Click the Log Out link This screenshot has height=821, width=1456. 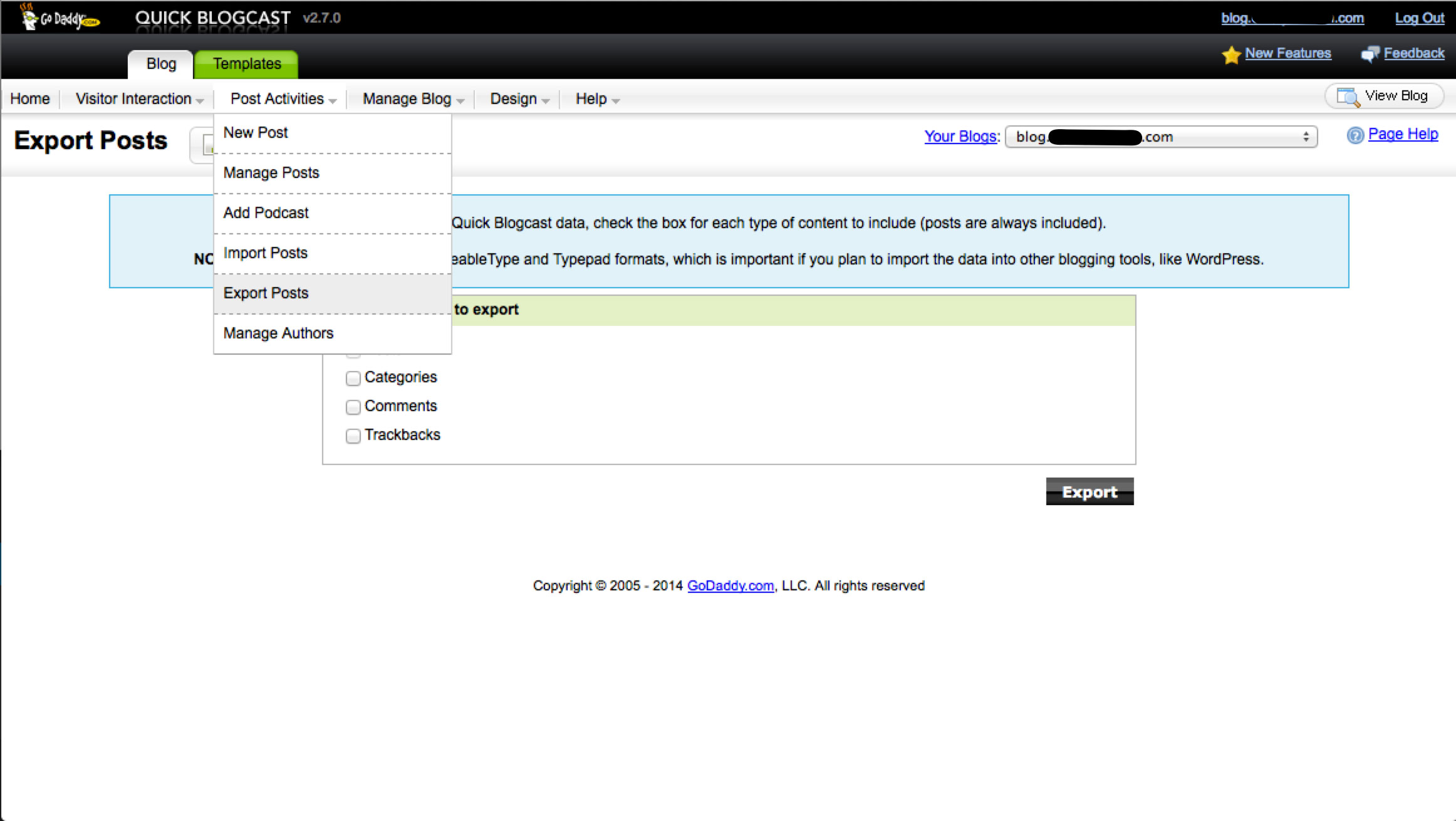[1419, 18]
